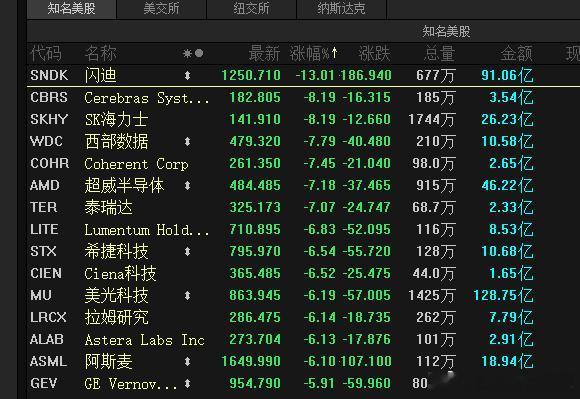Click the stock name 泰瑞达
This screenshot has width=580, height=399.
(x=108, y=207)
